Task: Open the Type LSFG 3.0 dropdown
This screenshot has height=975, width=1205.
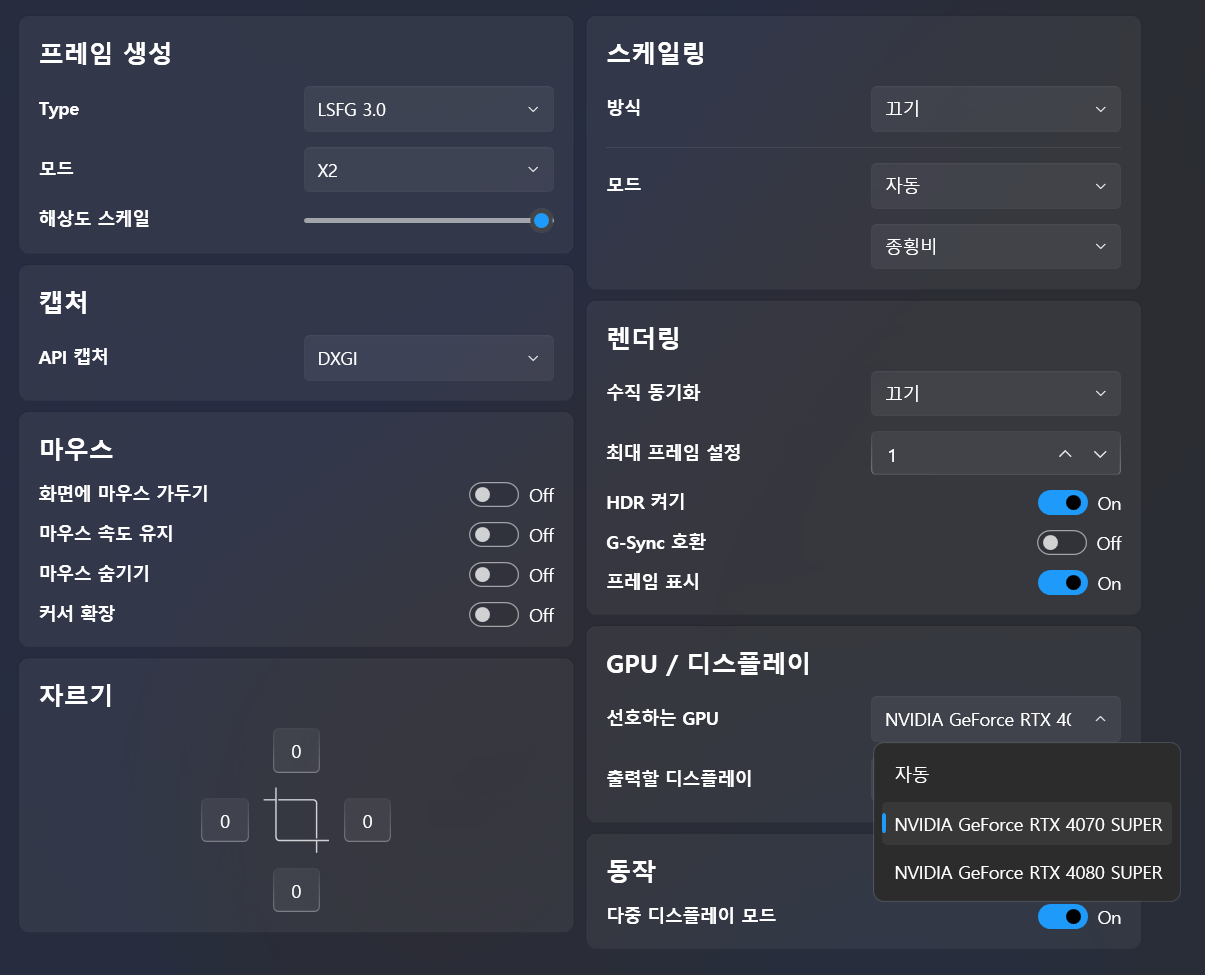Action: click(x=429, y=109)
